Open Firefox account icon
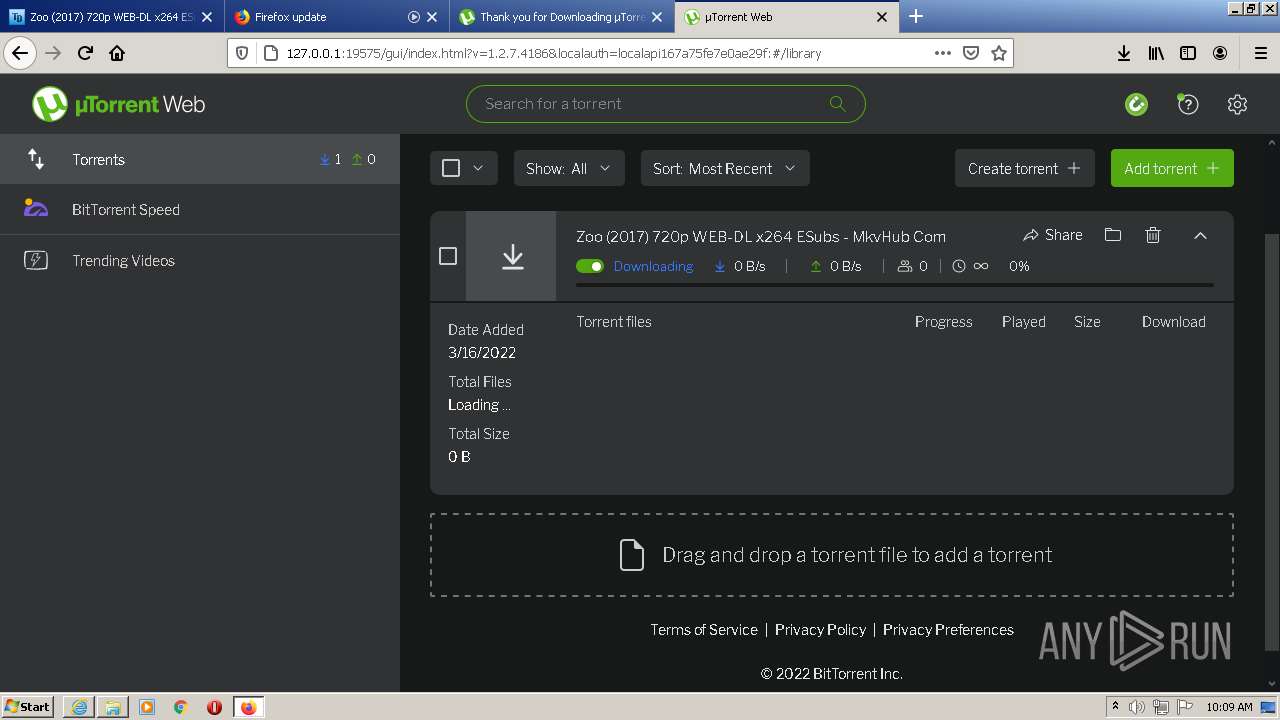Viewport: 1280px width, 720px height. [x=1220, y=53]
